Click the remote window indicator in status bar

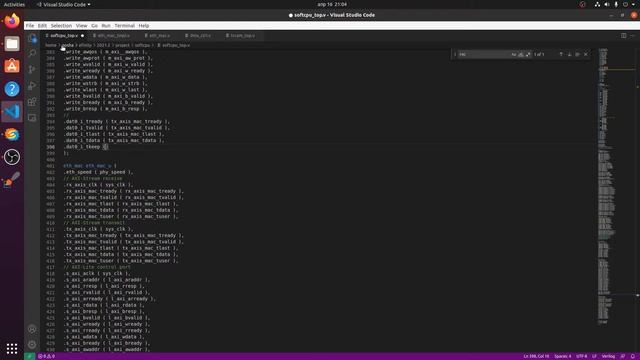[29, 356]
